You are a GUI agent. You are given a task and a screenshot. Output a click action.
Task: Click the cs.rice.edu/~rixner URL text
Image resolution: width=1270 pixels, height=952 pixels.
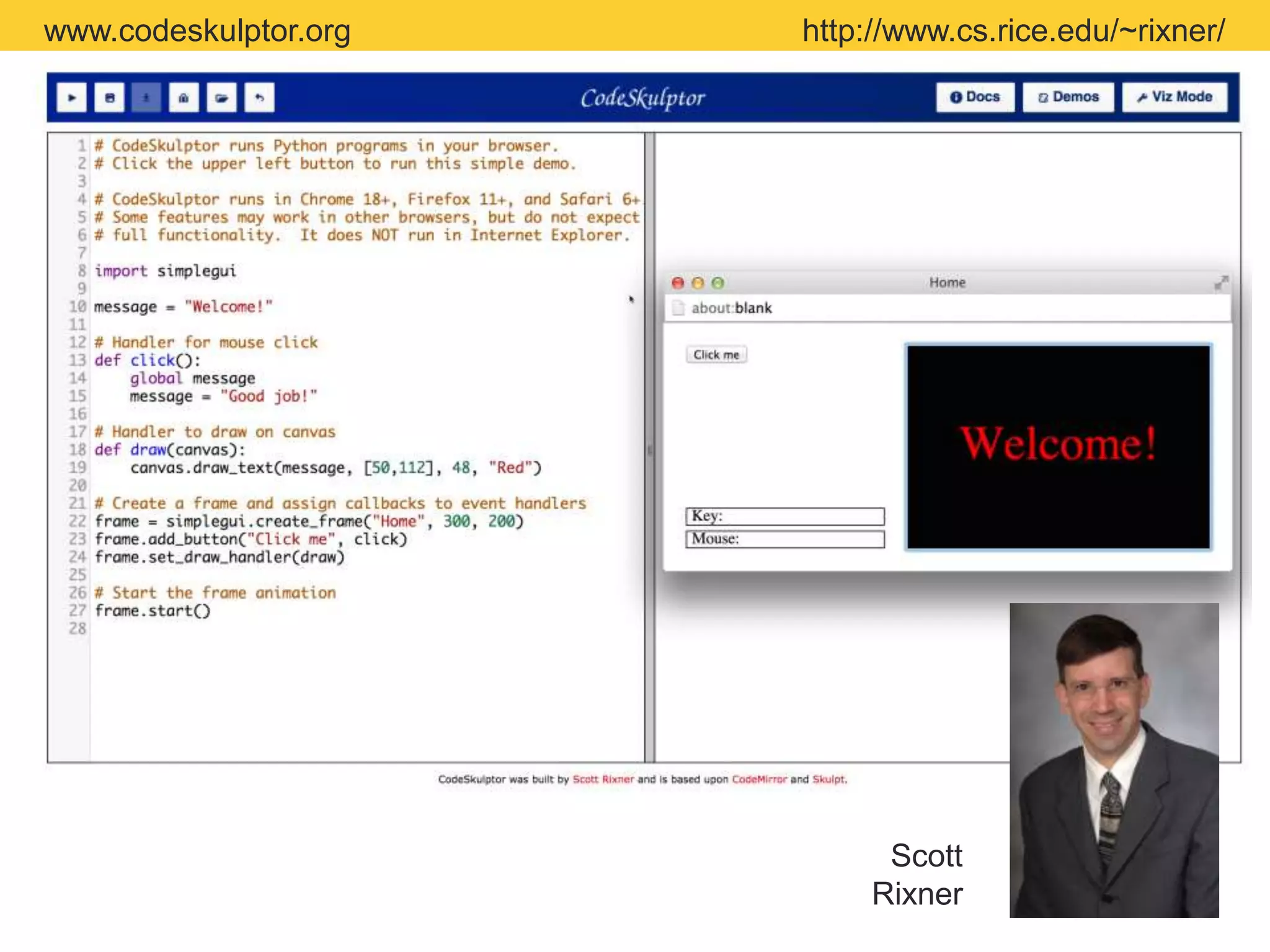coord(1013,31)
